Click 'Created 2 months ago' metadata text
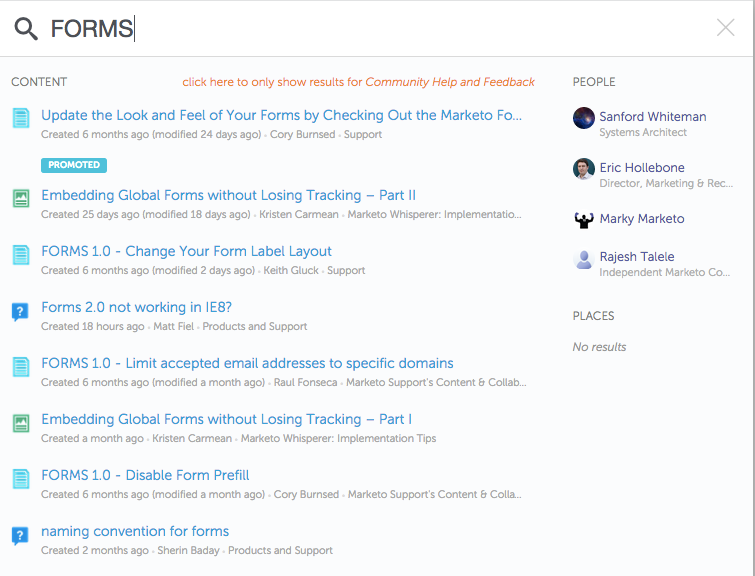 (95, 550)
